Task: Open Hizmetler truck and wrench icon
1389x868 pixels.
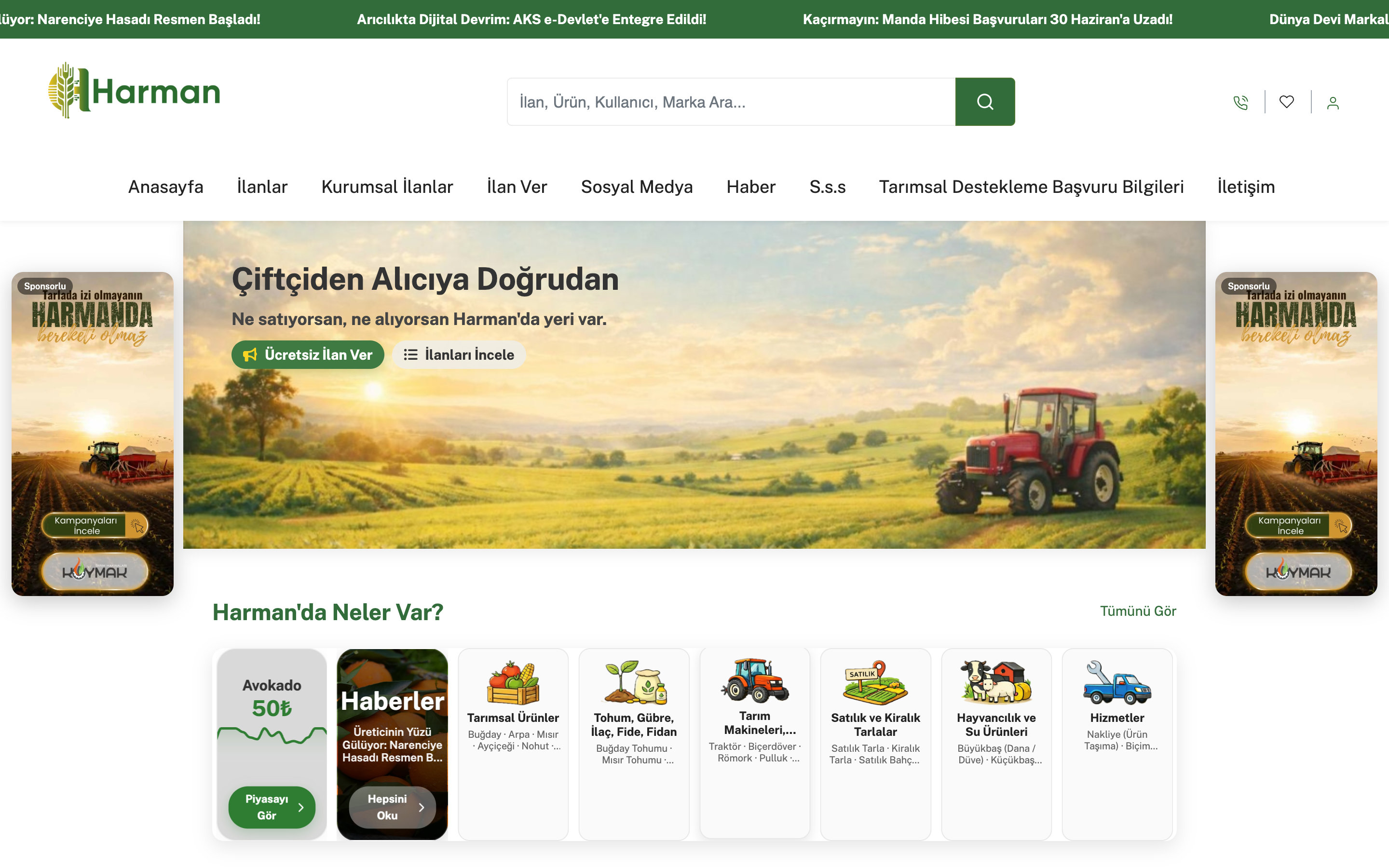Action: (x=1117, y=682)
